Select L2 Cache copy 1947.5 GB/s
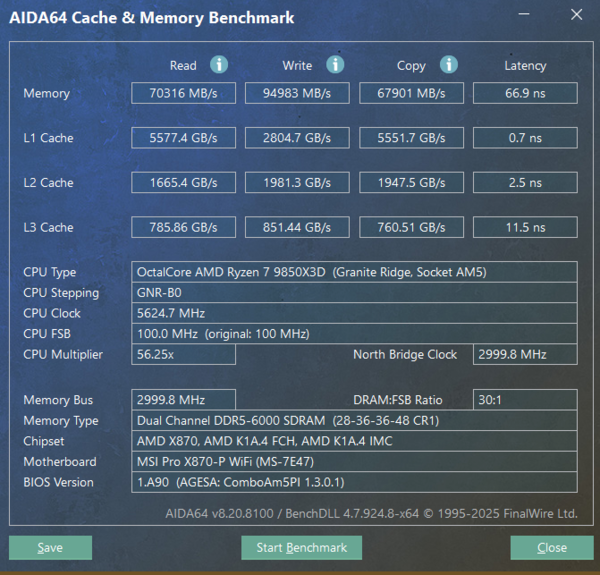The width and height of the screenshot is (600, 575). 411,182
